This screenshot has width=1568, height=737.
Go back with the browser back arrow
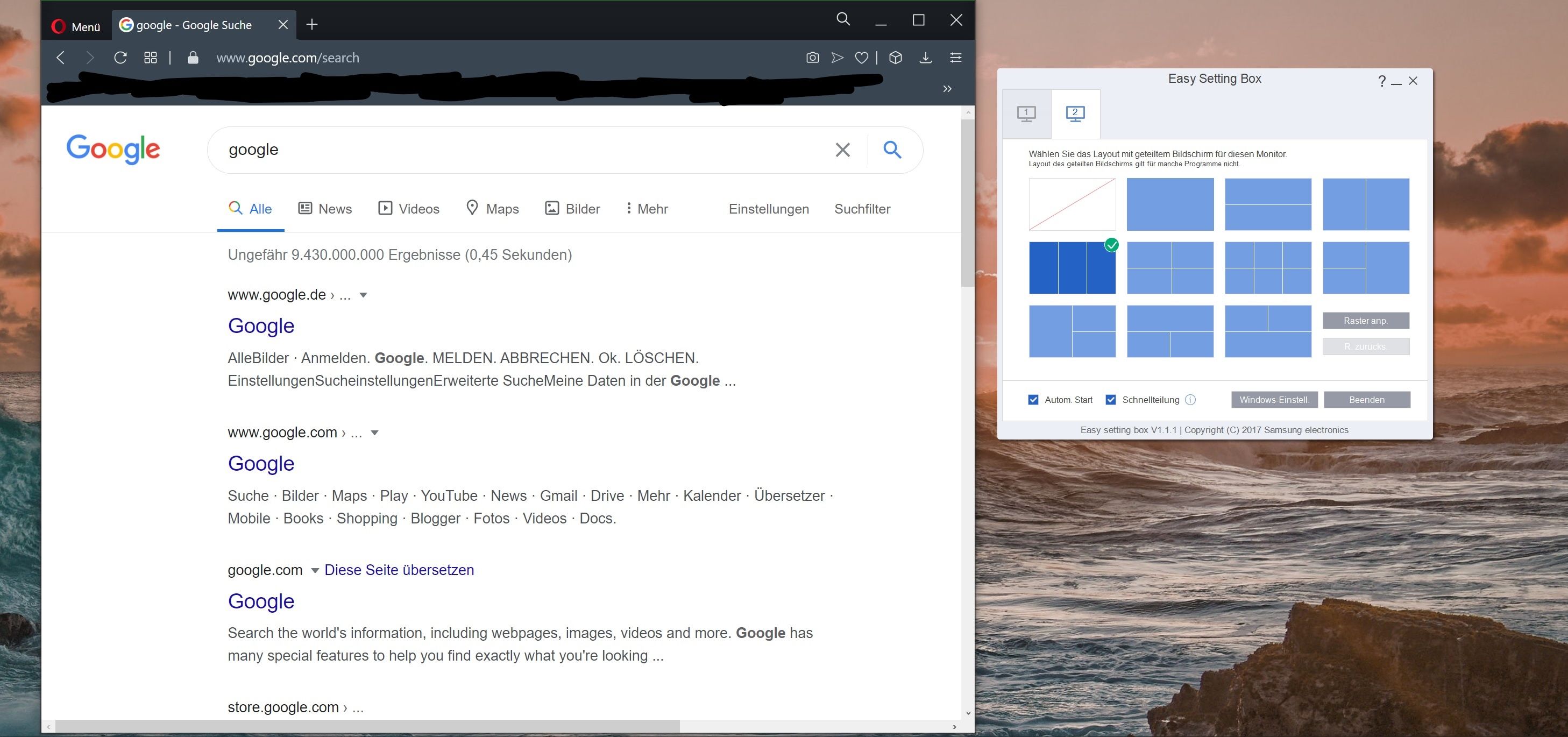tap(60, 58)
